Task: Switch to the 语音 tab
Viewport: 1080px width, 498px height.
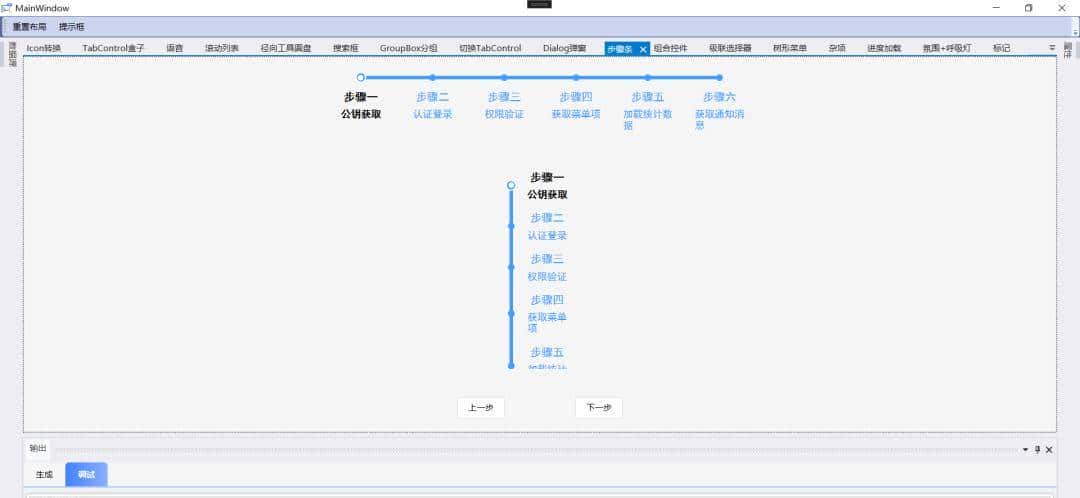Action: 174,48
